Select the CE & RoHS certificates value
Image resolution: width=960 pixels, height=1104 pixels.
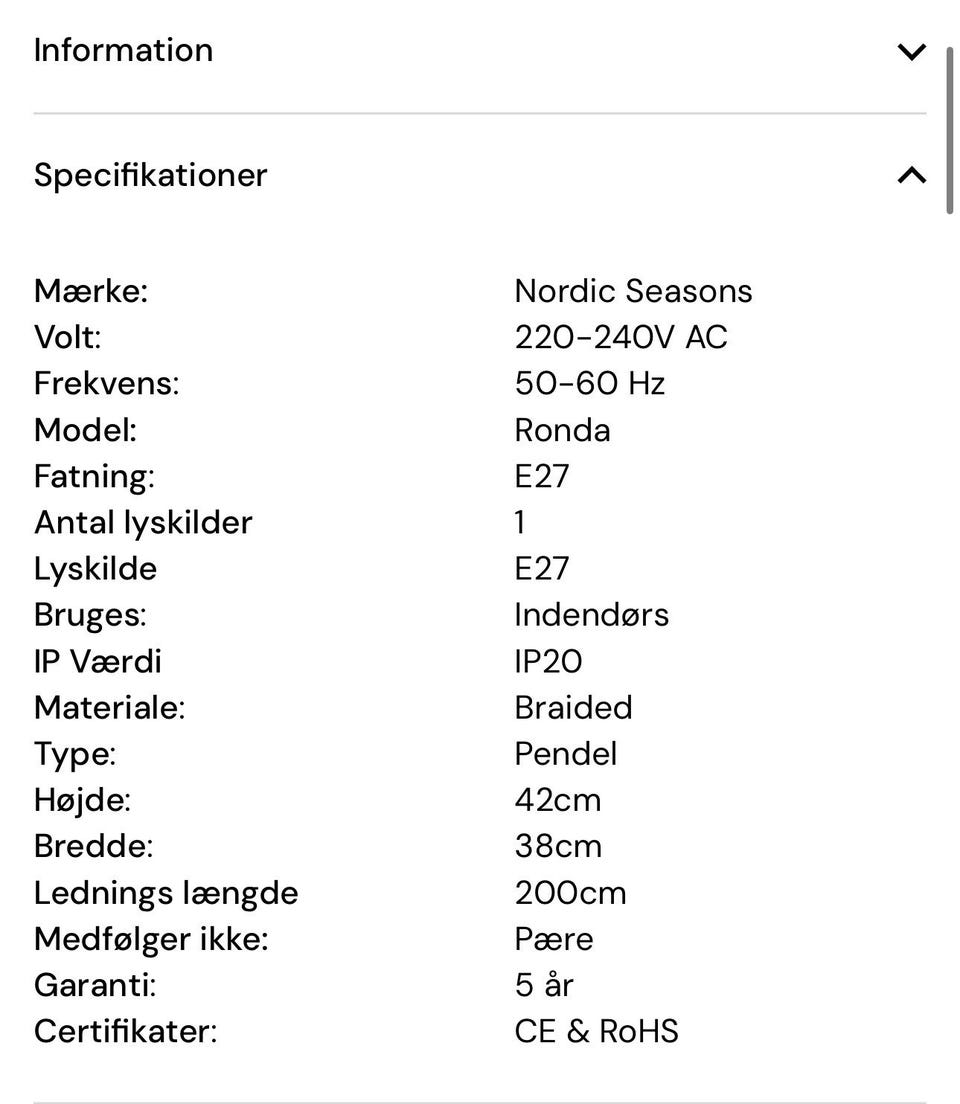(596, 1031)
